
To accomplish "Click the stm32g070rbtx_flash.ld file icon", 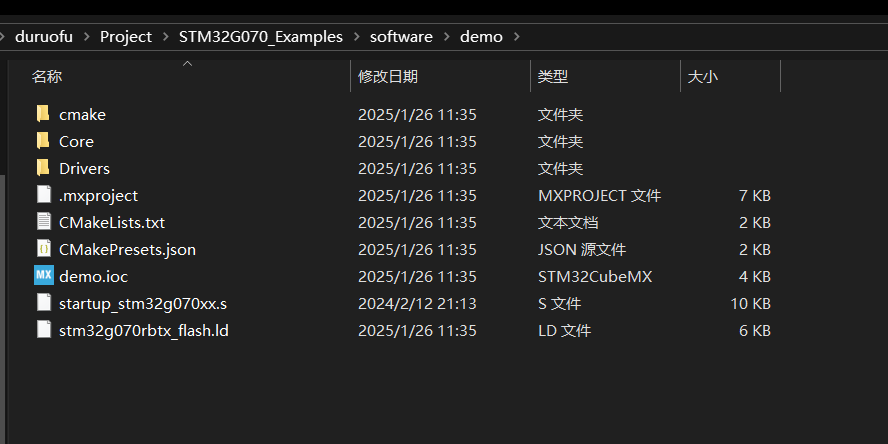I will 43,330.
